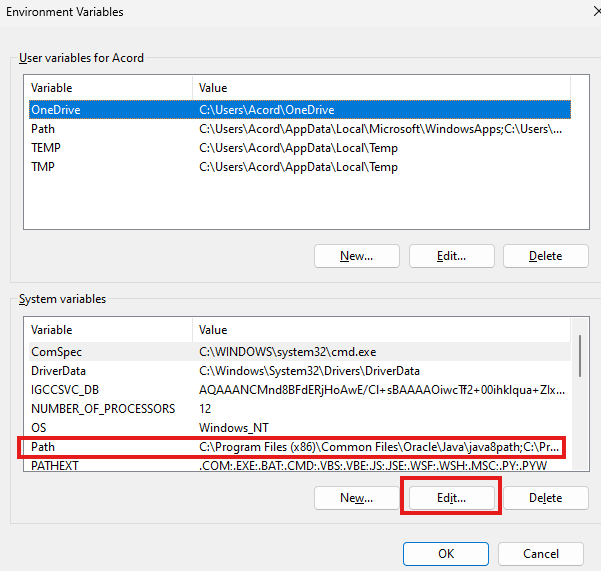601x571 pixels.
Task: Select the OneDrive user variable row
Action: (56, 110)
